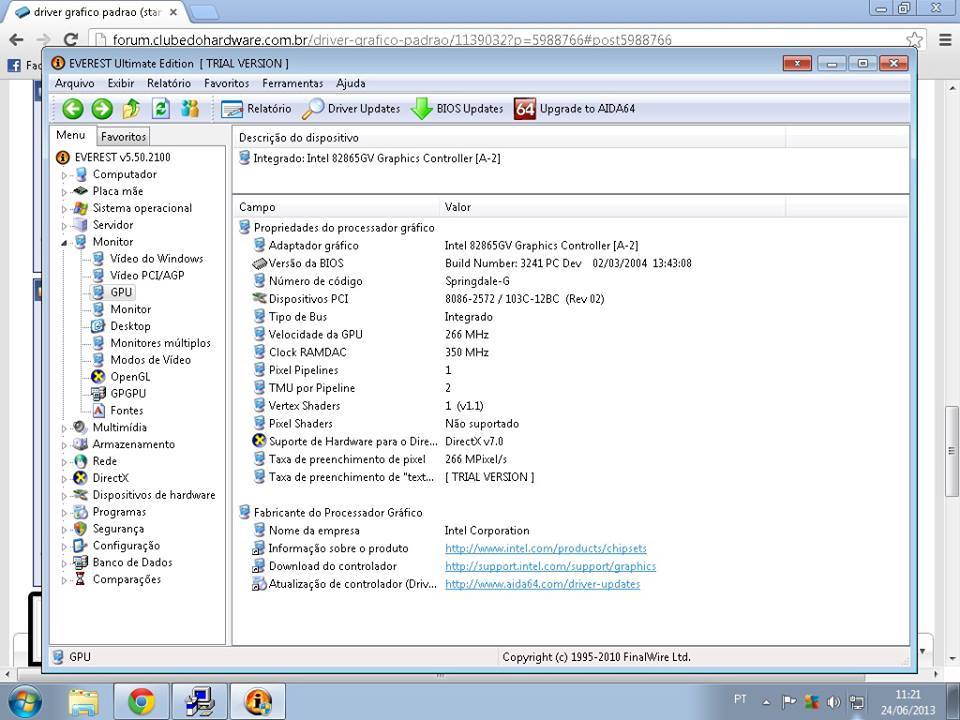The image size is (960, 720).
Task: Click the Chrome taskbar icon
Action: (141, 702)
